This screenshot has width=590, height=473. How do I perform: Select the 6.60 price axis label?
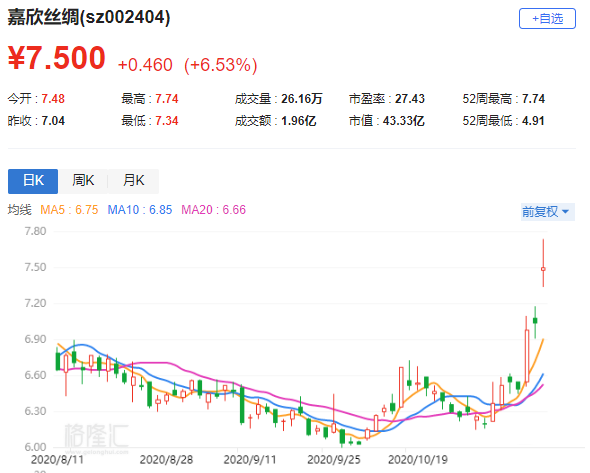coord(35,376)
